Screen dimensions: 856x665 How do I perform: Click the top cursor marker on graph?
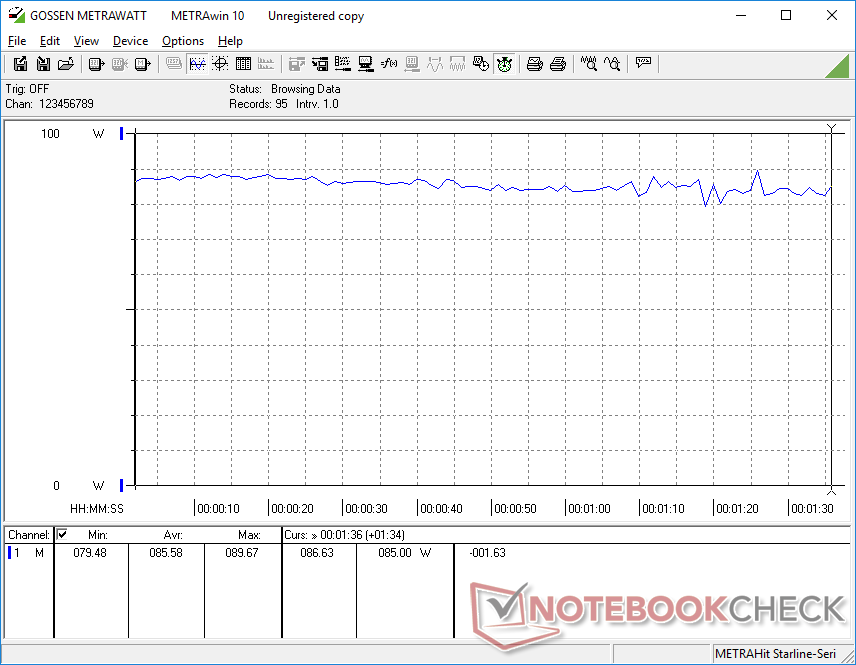click(831, 128)
